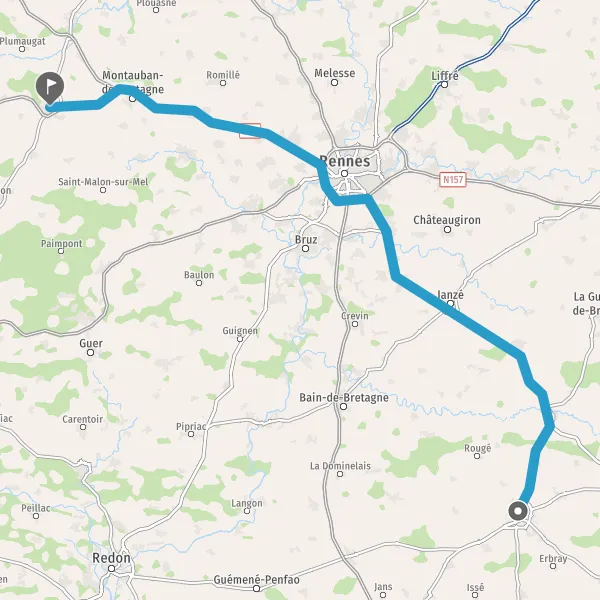Click the Bain-de-Bretagne dot marker

pos(343,407)
